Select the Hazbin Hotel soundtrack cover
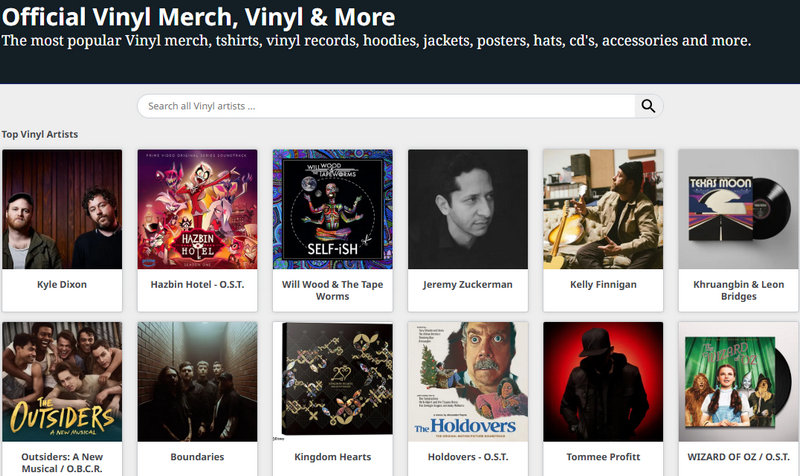This screenshot has height=476, width=800. pos(197,209)
